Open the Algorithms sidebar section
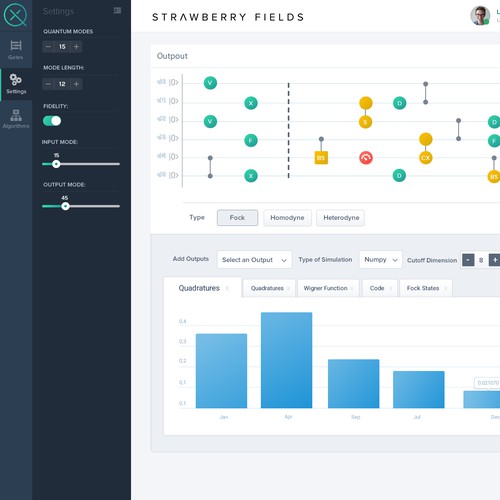Image resolution: width=500 pixels, height=500 pixels. click(x=16, y=119)
